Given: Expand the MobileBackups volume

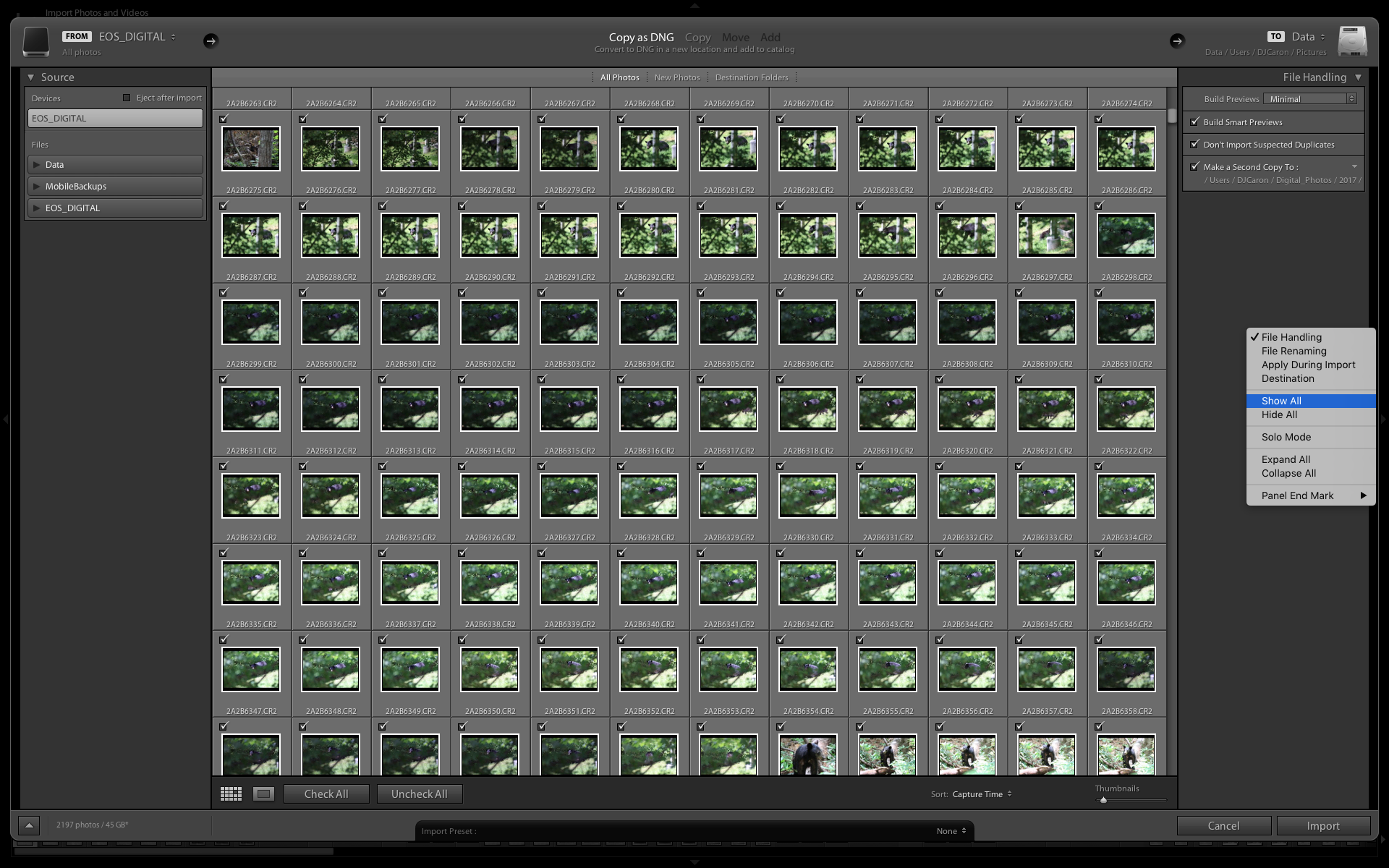Looking at the screenshot, I should pyautogui.click(x=36, y=187).
